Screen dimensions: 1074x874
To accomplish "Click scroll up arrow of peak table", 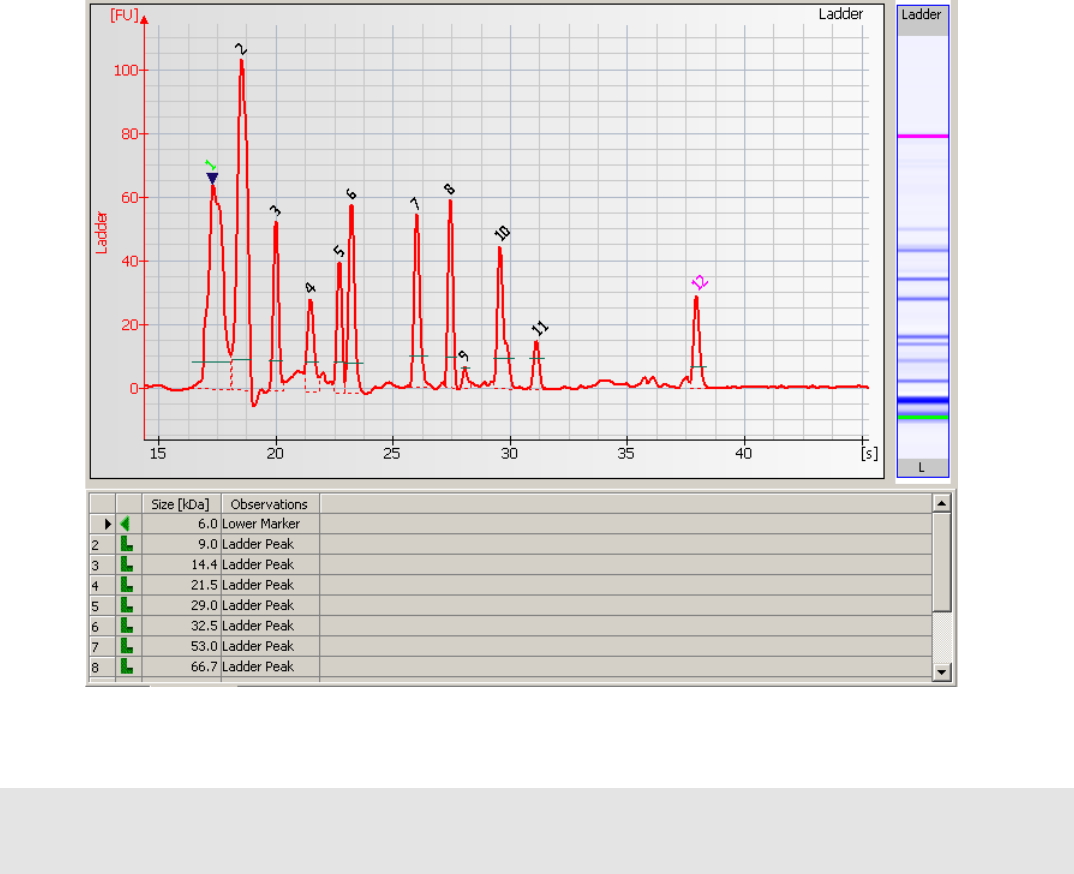I will [x=941, y=503].
